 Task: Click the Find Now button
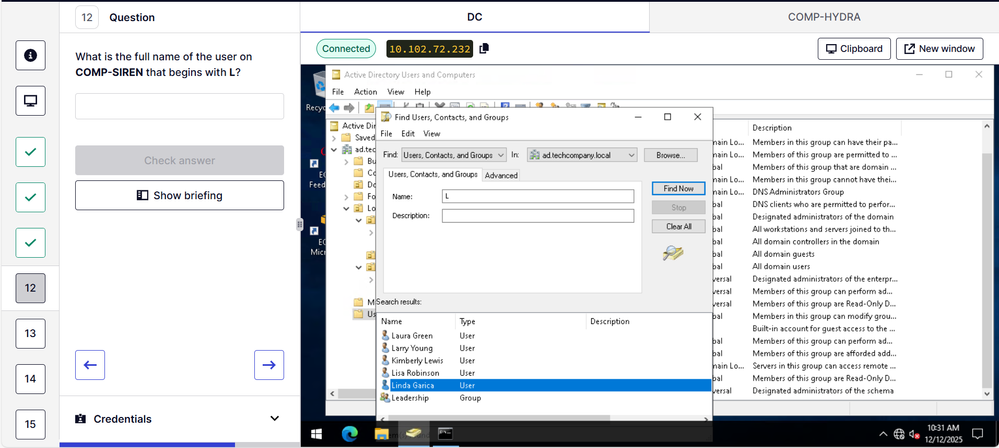(678, 188)
